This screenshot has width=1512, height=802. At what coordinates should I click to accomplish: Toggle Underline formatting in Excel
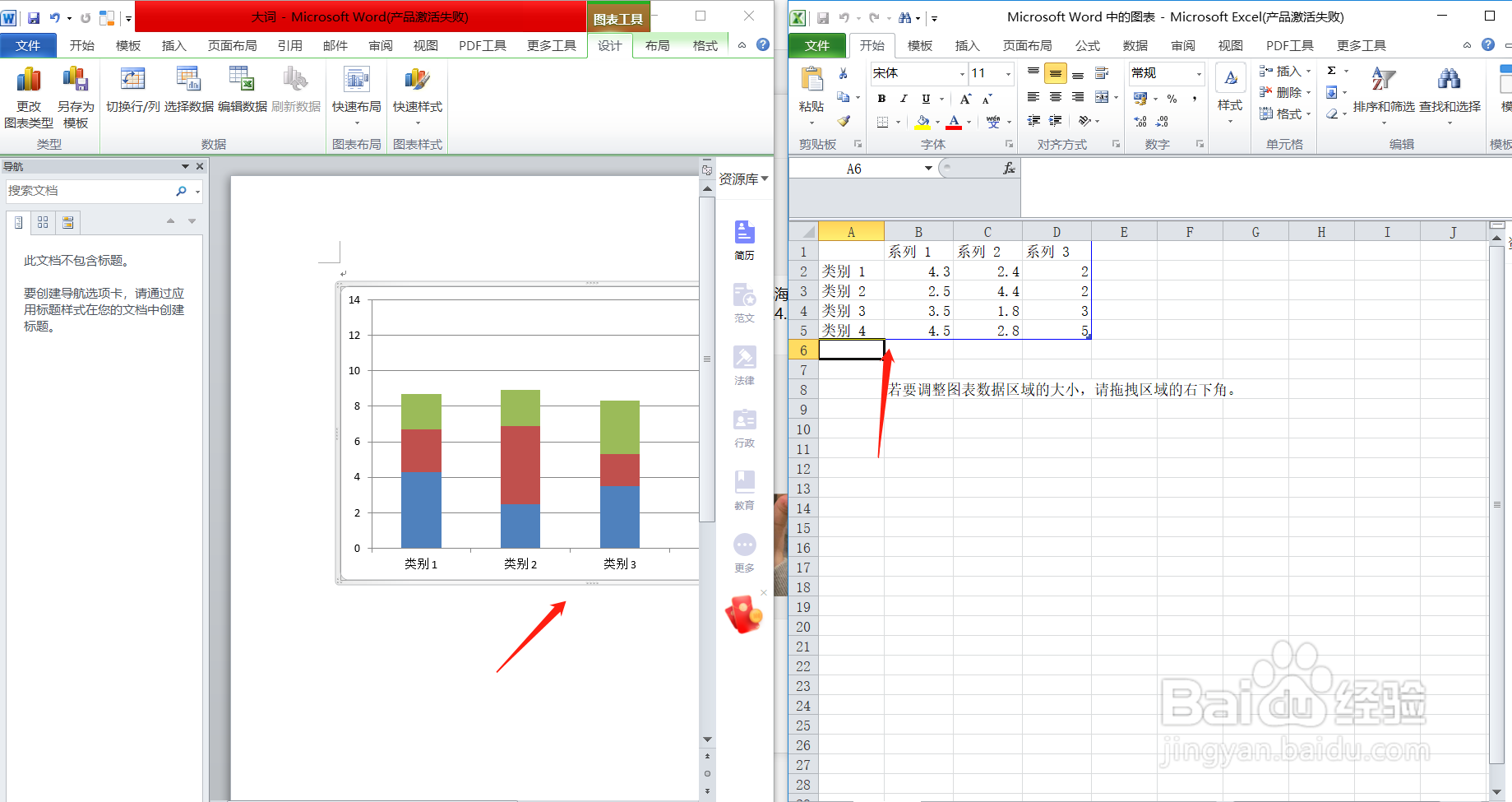(x=926, y=99)
